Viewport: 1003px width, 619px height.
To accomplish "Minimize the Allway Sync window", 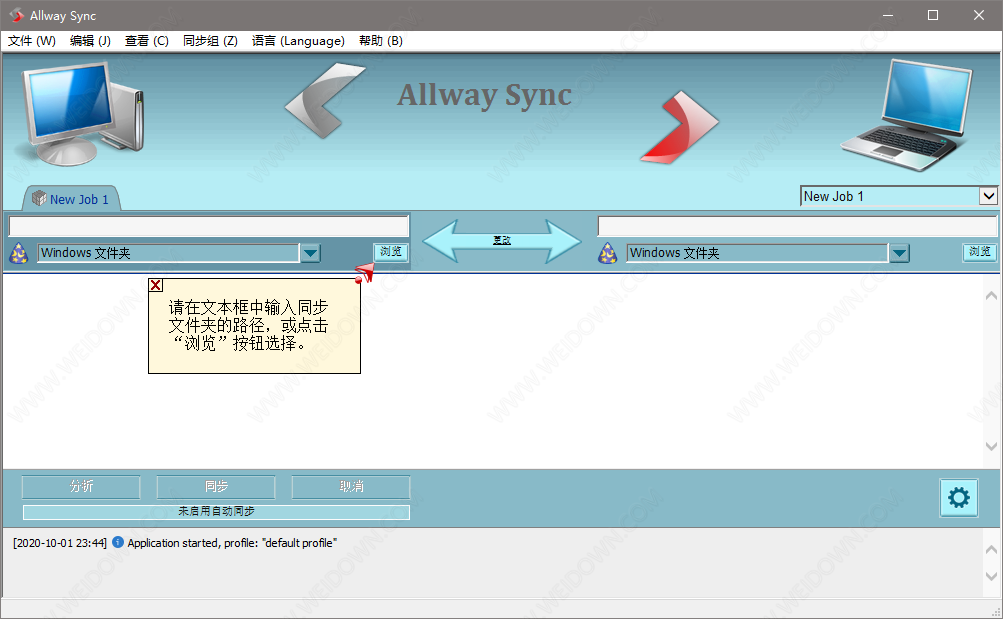I will pos(888,15).
